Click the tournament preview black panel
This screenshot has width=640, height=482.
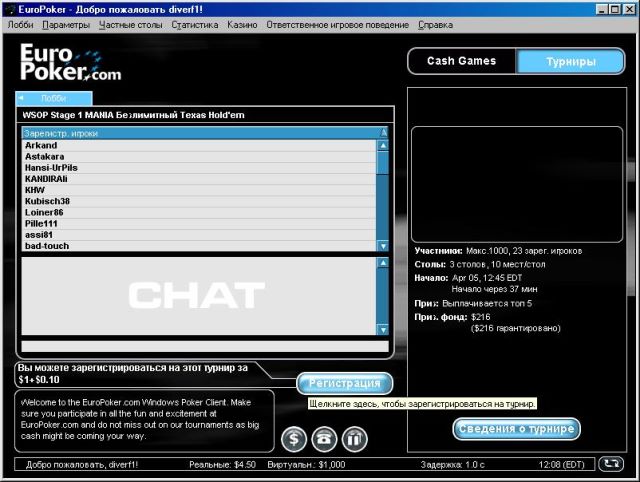coord(517,184)
